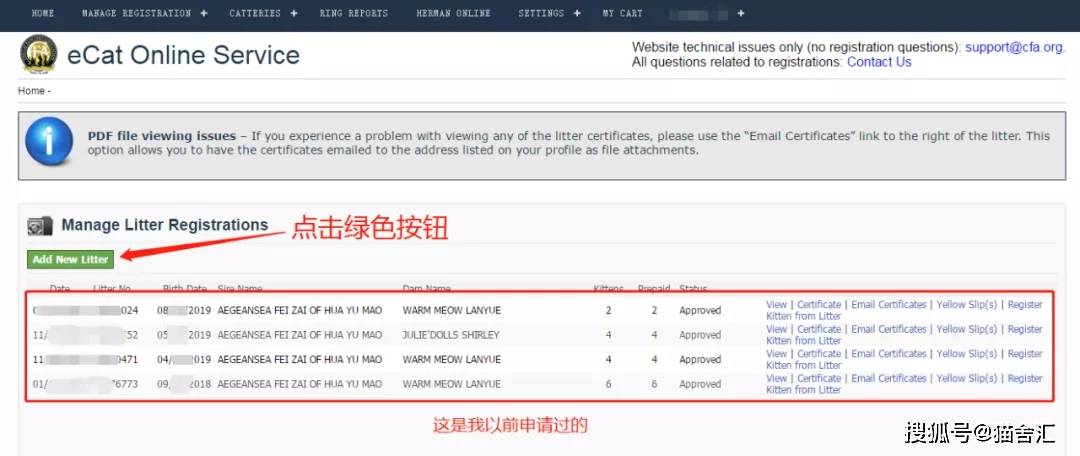Open the MANAGE REGISTRATION menu
The width and height of the screenshot is (1080, 456).
tap(136, 13)
